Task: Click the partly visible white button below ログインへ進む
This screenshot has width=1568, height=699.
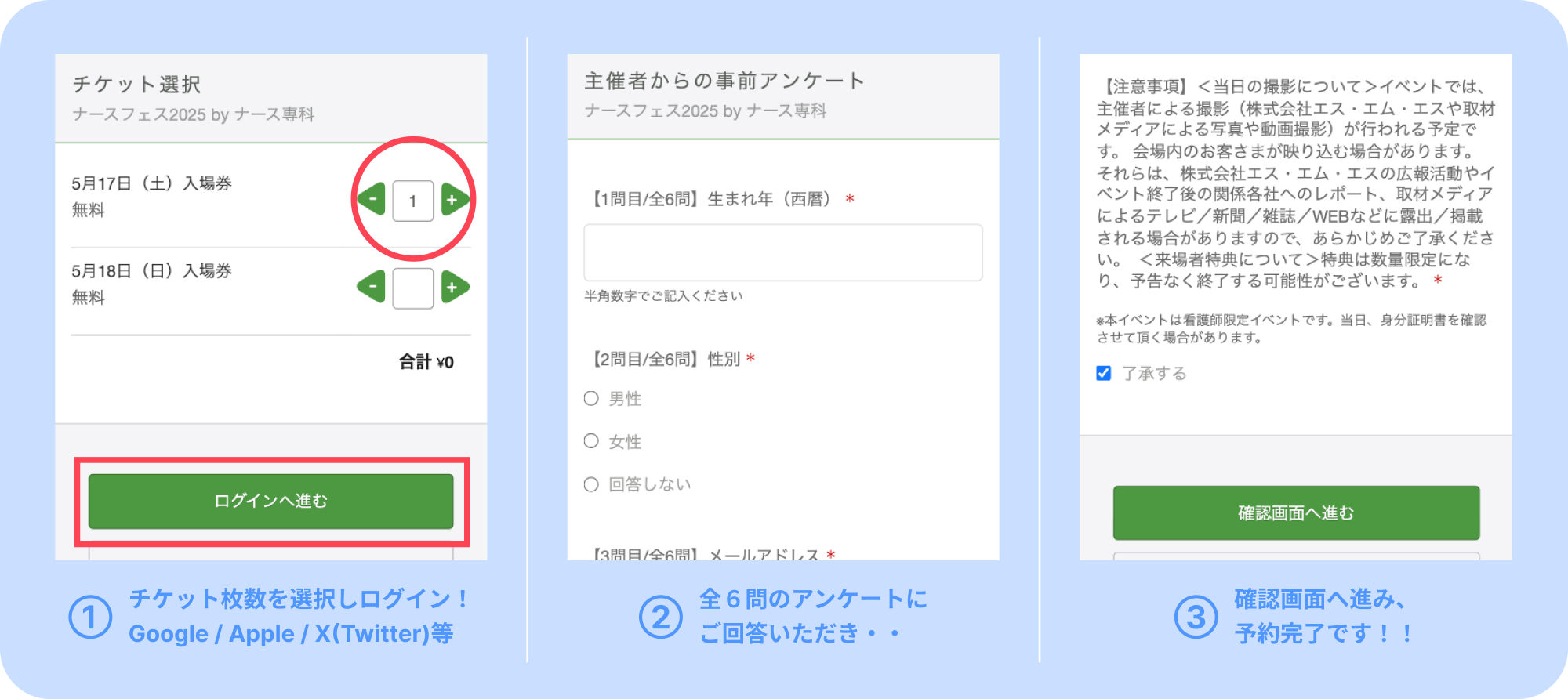Action: tap(271, 553)
